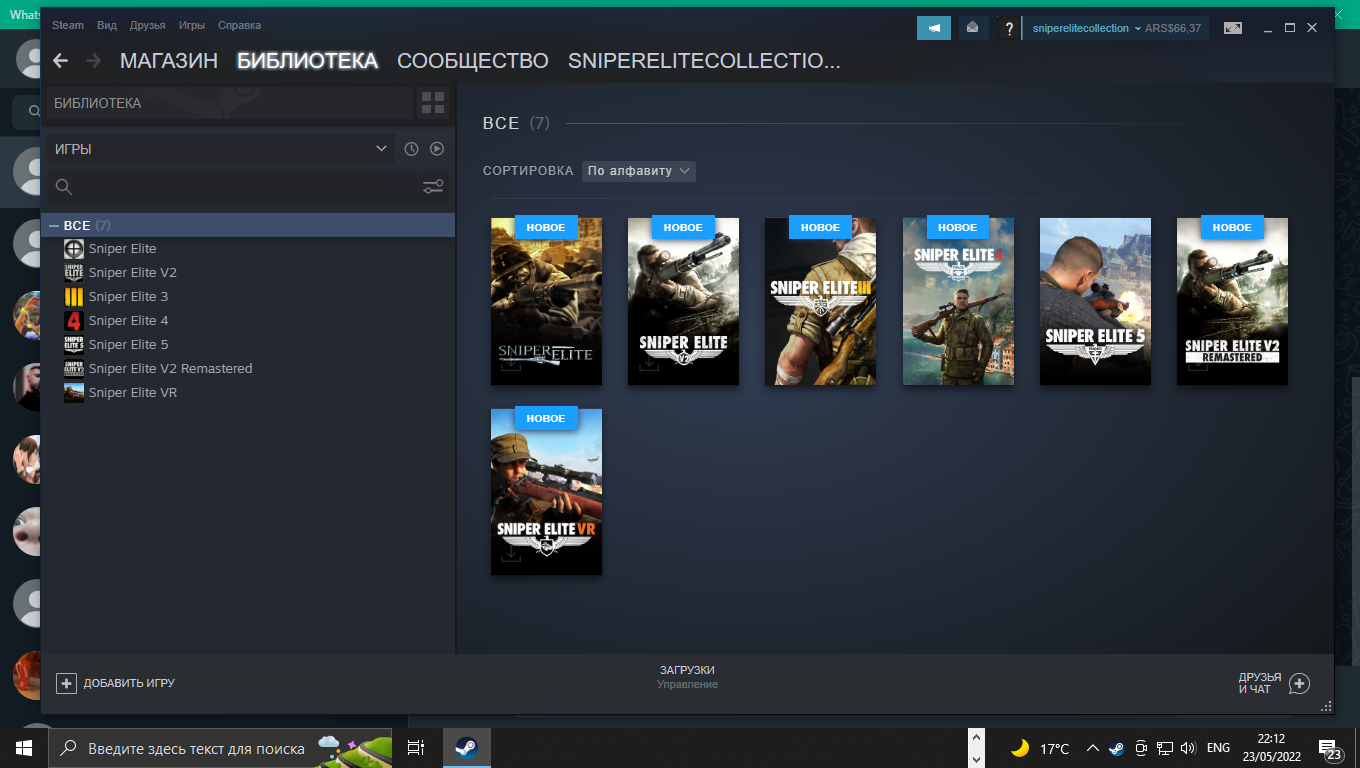Image resolution: width=1360 pixels, height=768 pixels.
Task: Select Sniper Elite V2 Remastered in list
Action: 170,368
